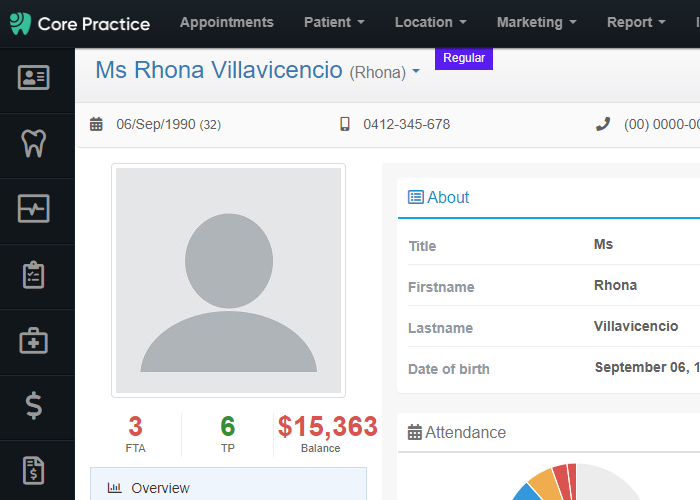Click the orange slice of attendance pie chart
This screenshot has width=700, height=500.
tap(546, 484)
